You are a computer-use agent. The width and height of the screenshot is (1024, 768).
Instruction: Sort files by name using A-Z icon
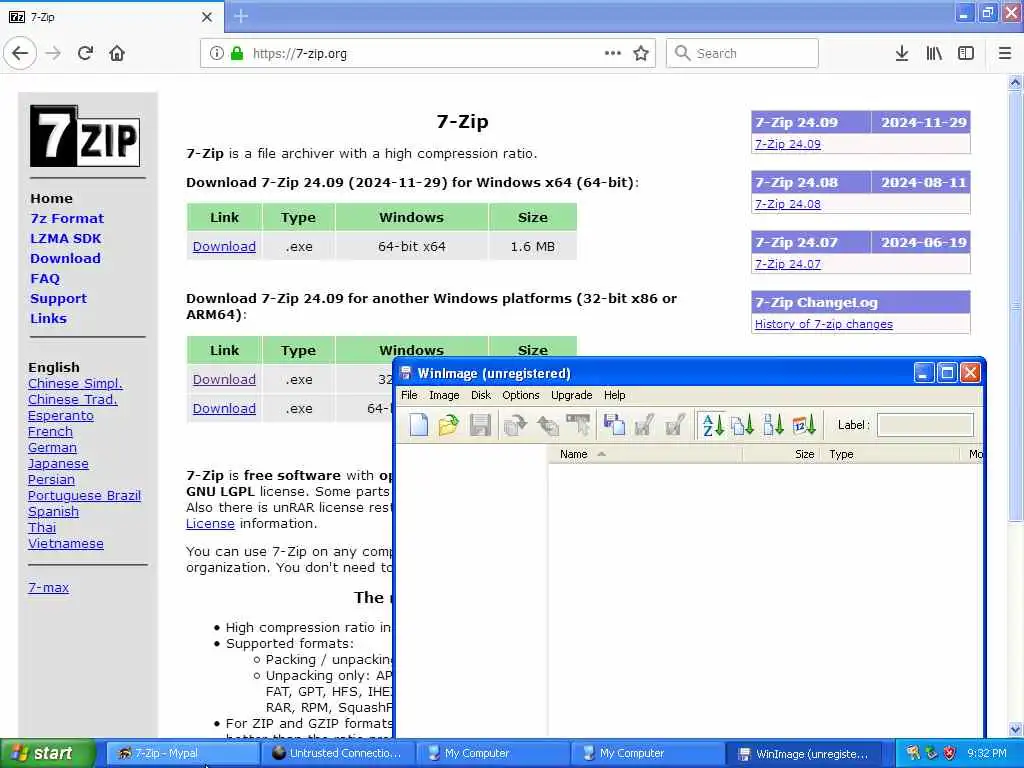[x=712, y=425]
